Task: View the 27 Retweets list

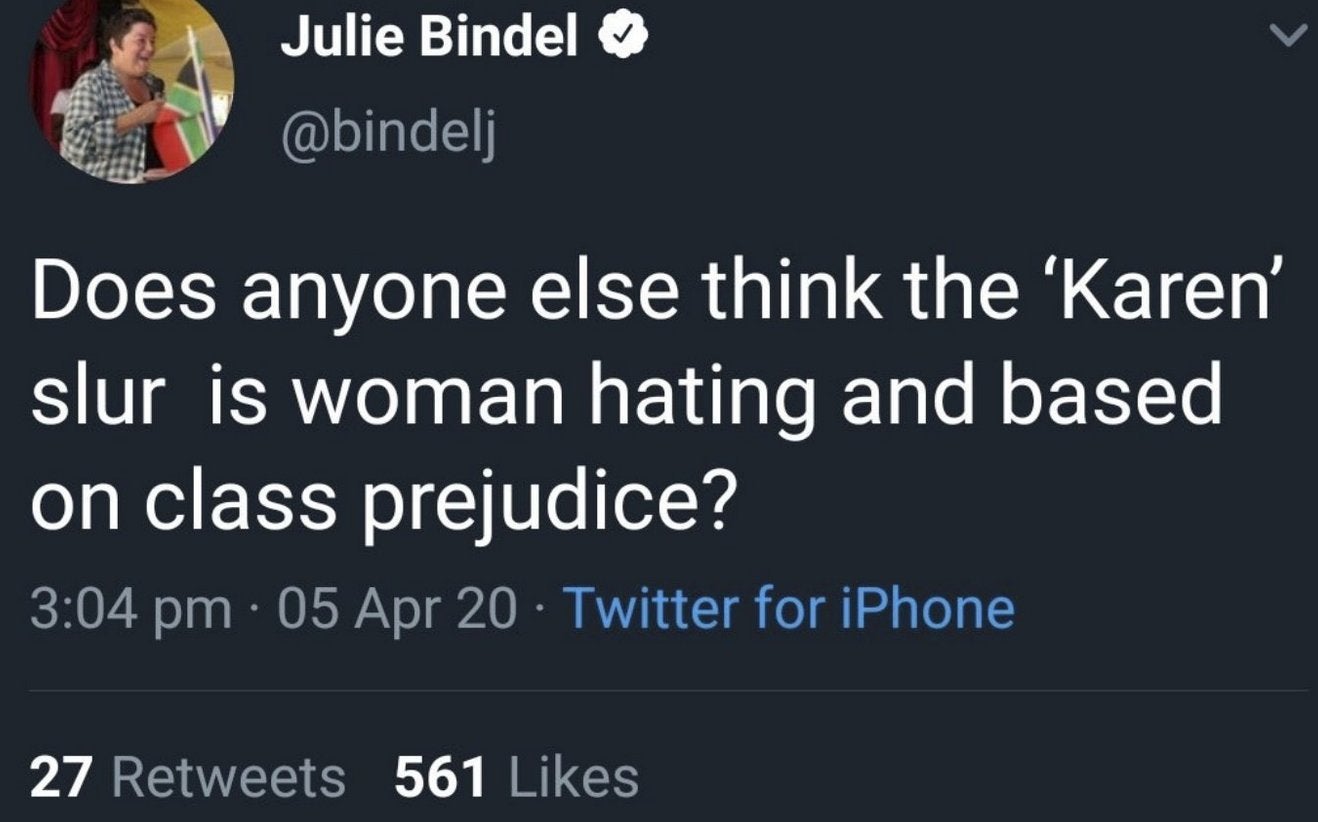Action: [x=188, y=777]
